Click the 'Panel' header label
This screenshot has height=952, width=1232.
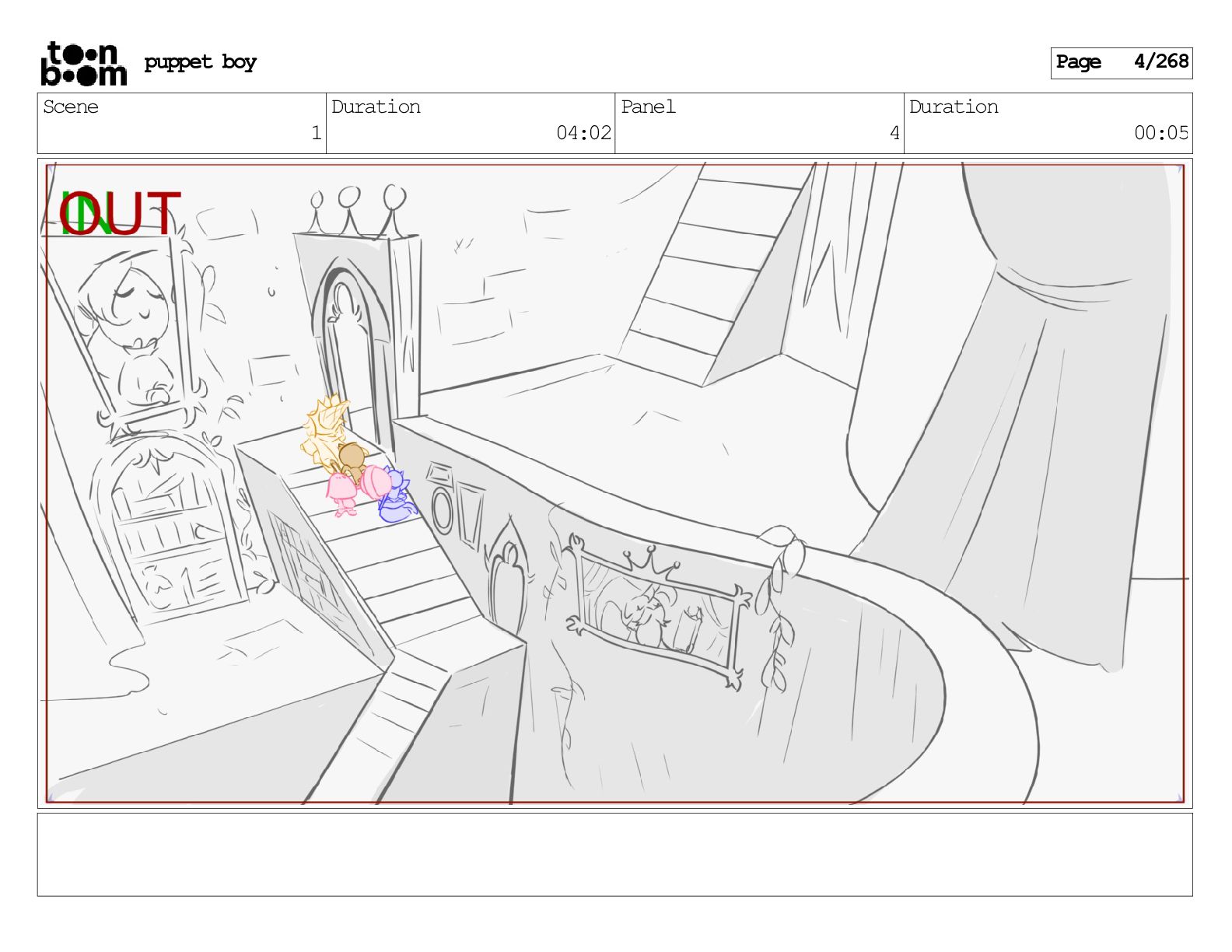coord(648,107)
